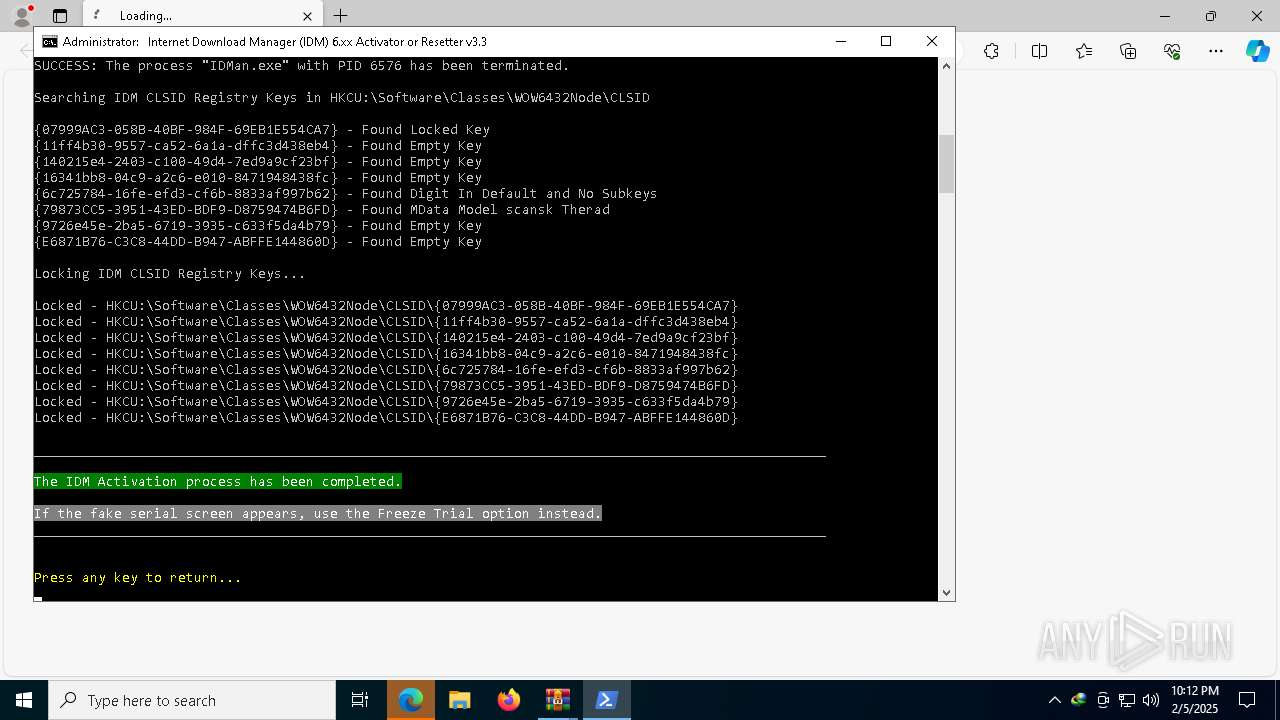
Task: Toggle Edge split screen icon
Action: tap(1039, 51)
